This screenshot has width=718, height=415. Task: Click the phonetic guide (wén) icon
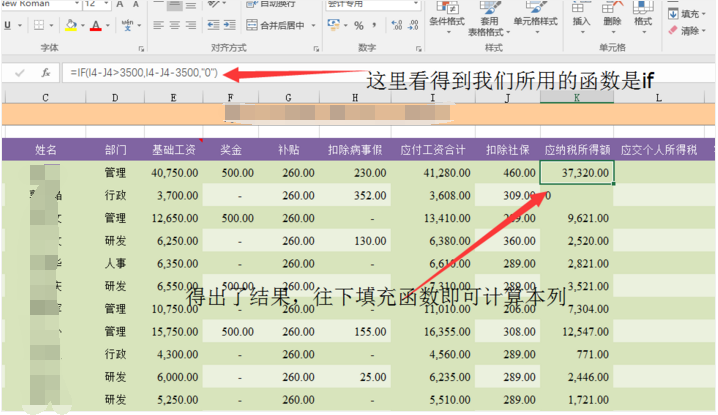coord(127,25)
